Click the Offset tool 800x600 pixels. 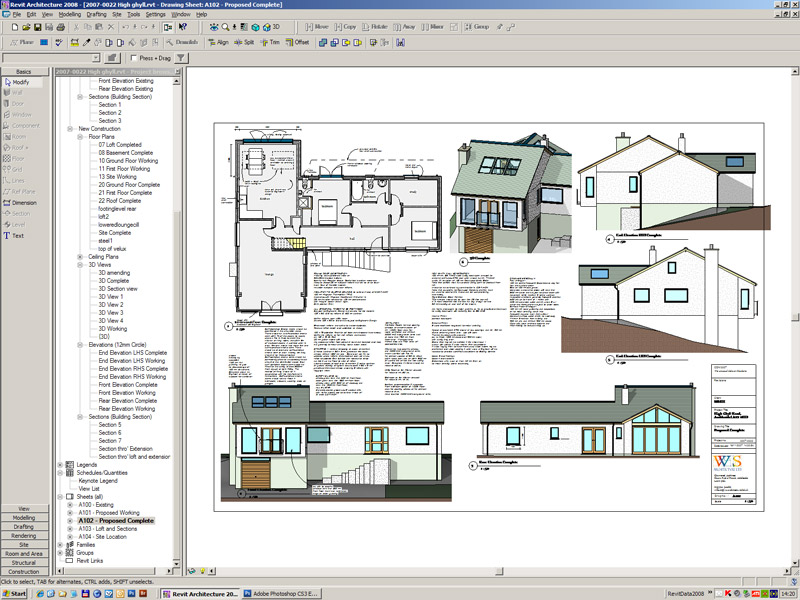[298, 43]
